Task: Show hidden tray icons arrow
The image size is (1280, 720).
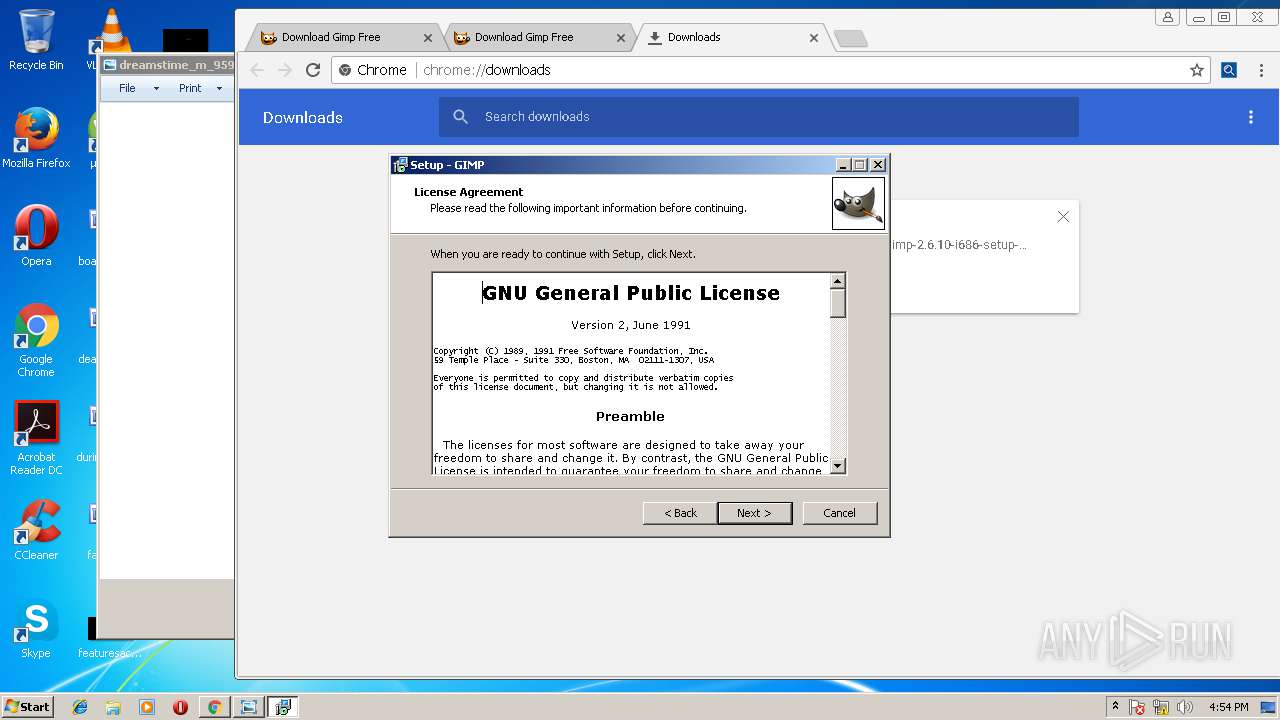Action: [1115, 707]
